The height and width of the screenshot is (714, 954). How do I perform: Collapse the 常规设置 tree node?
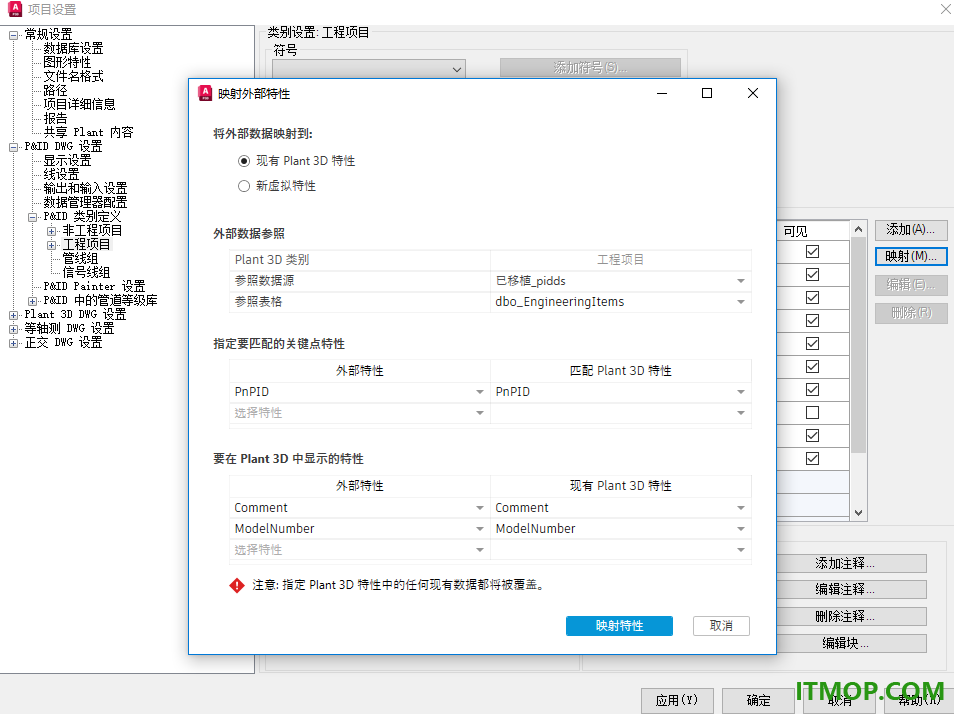(x=13, y=35)
